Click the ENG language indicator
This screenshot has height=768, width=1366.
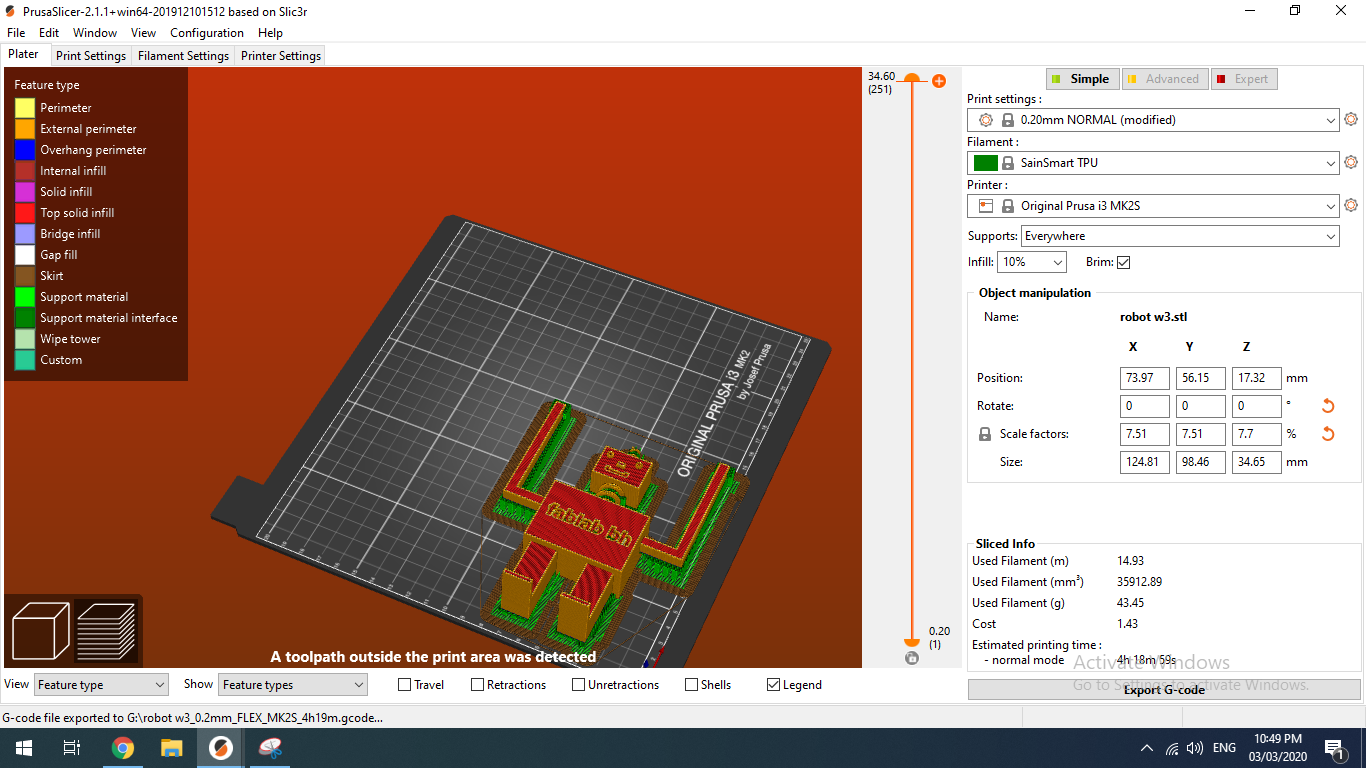click(1224, 748)
